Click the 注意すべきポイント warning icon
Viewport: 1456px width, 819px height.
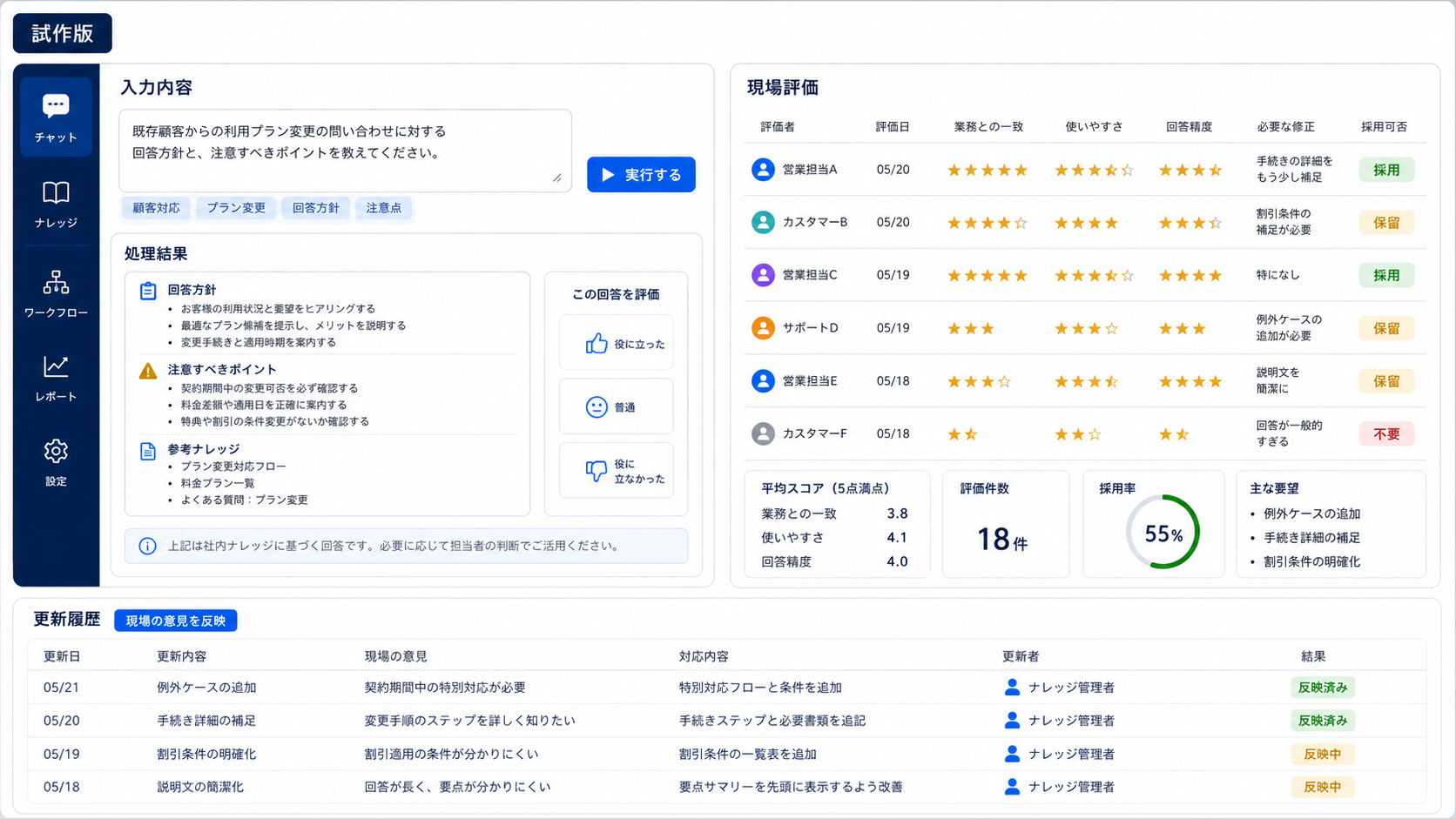148,371
